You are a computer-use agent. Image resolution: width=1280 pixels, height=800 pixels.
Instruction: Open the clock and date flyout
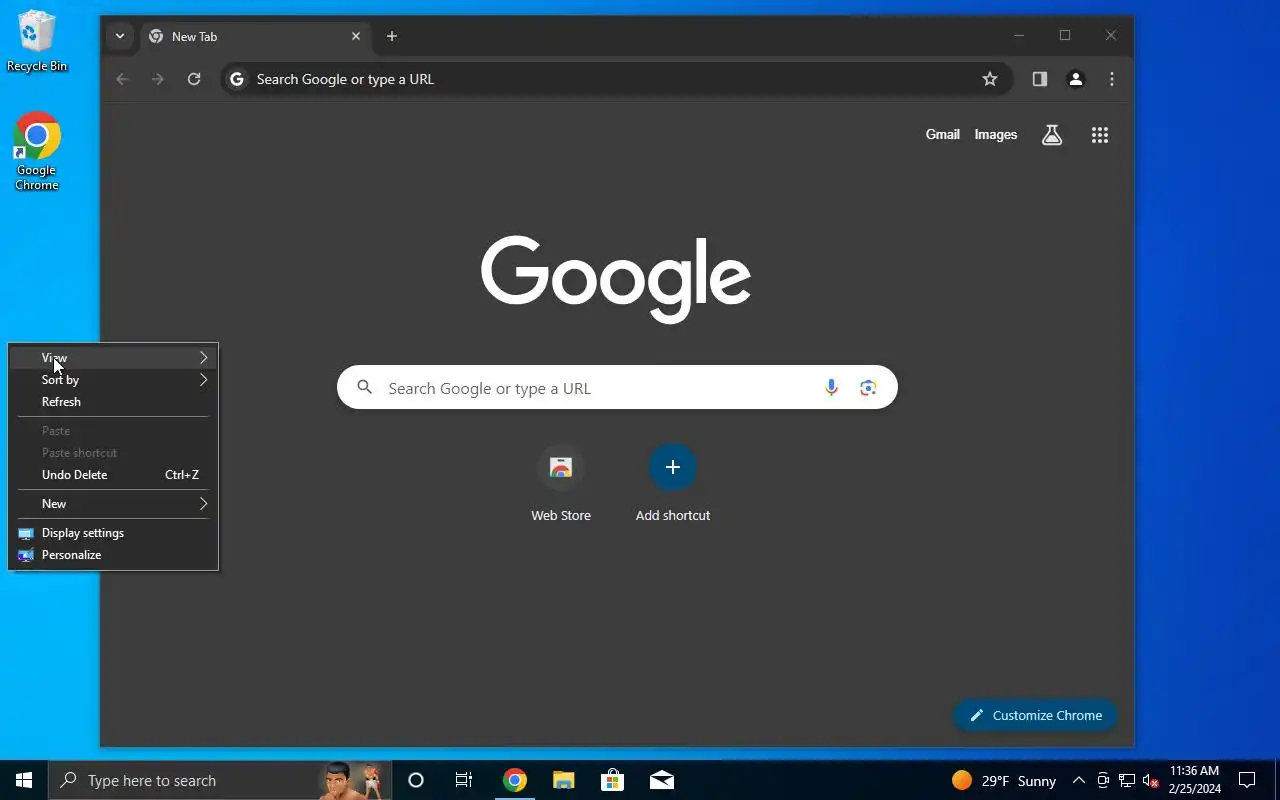(x=1194, y=780)
